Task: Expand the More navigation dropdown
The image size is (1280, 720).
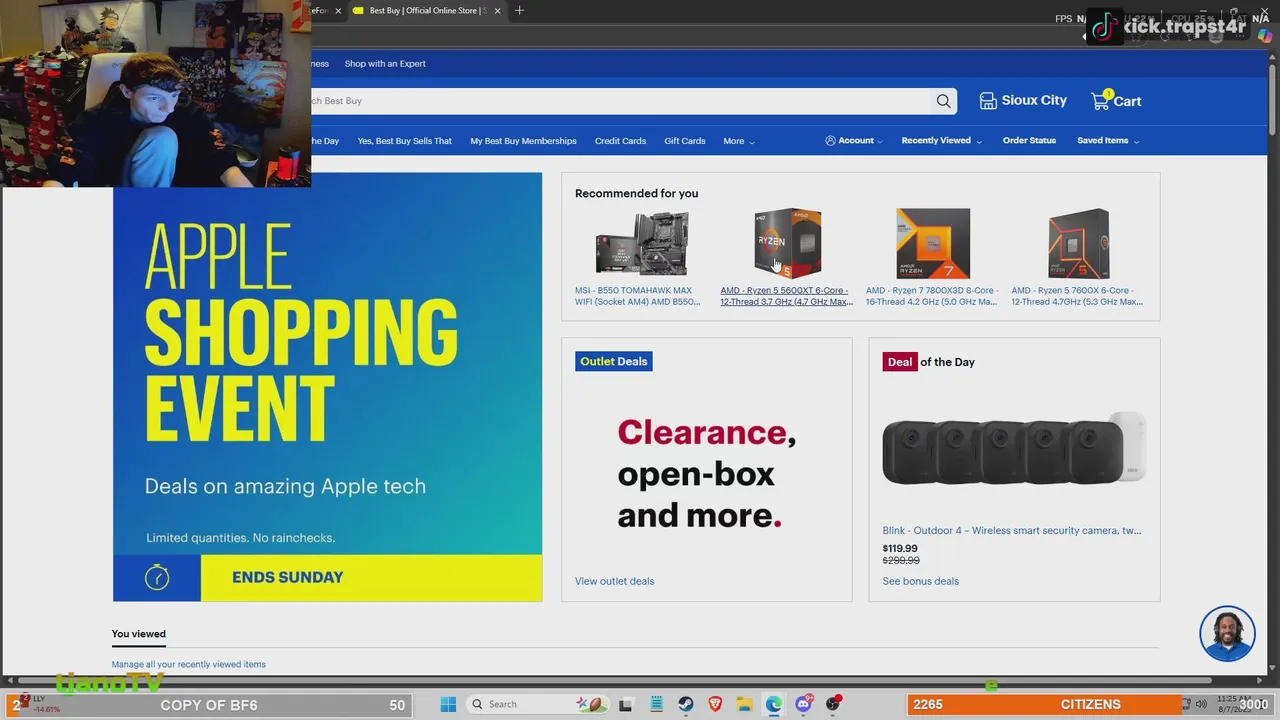Action: click(739, 141)
